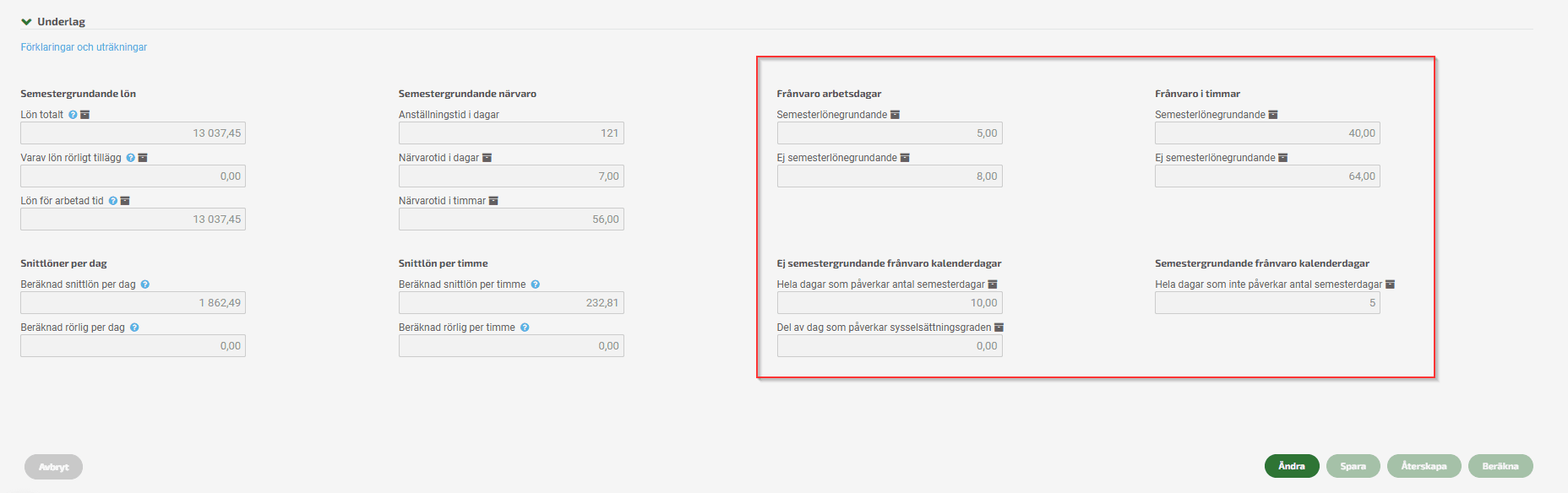Click archive icon next to Närvarotid i dagar
This screenshot has width=1568, height=493.
tap(487, 158)
